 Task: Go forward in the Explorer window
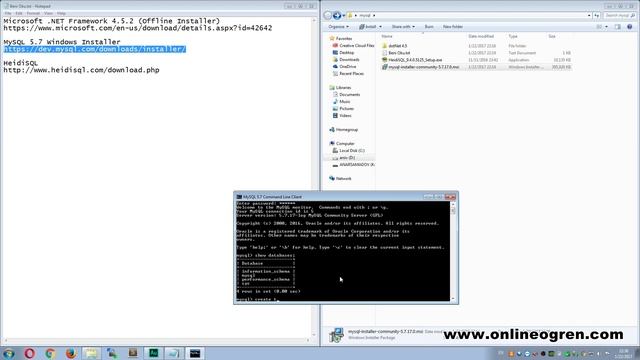coord(337,16)
